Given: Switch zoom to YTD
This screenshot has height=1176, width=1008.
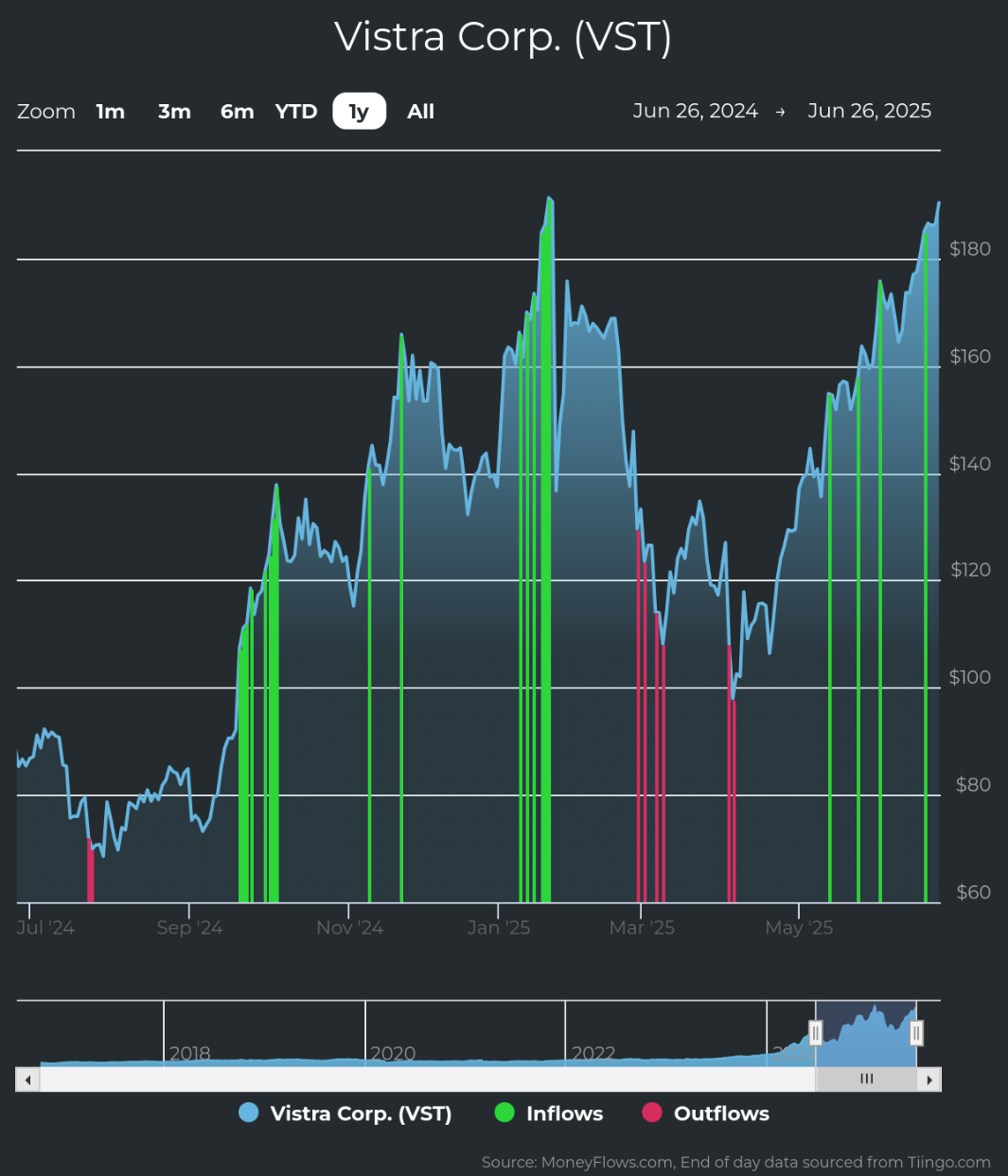Looking at the screenshot, I should pos(296,112).
